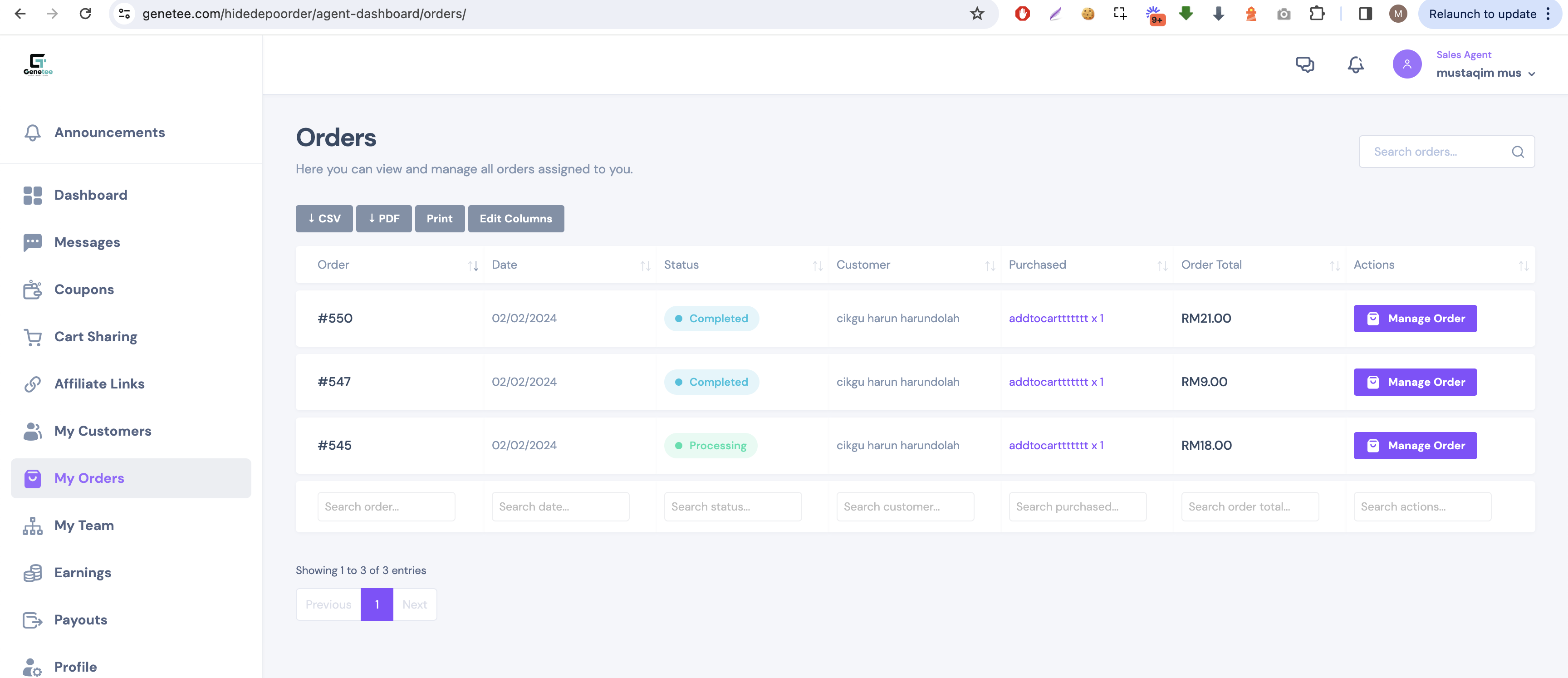Go to Dashboard in the sidebar
Image resolution: width=1568 pixels, height=678 pixels.
point(91,195)
